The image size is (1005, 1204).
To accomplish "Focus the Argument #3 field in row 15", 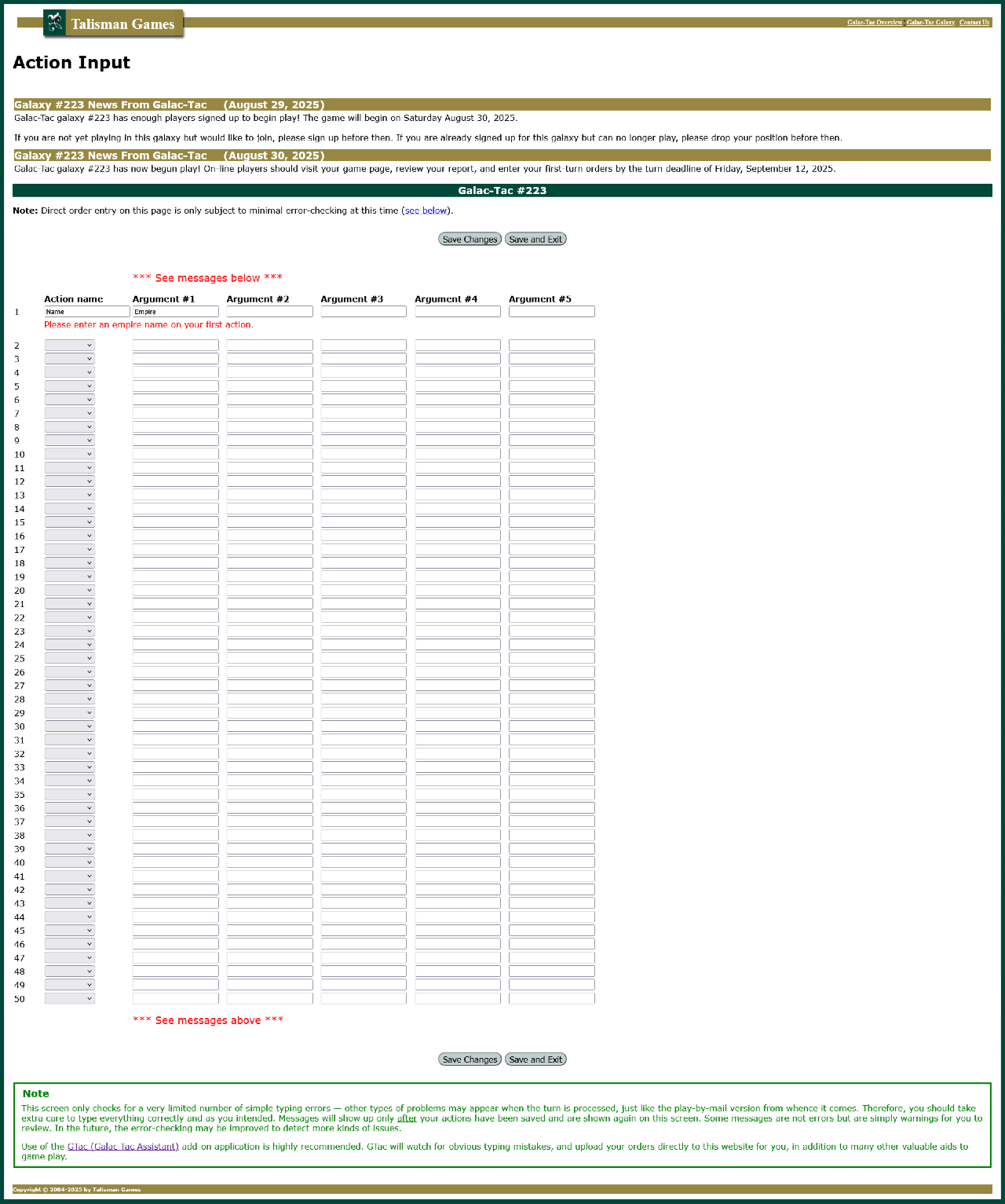I will click(x=364, y=522).
